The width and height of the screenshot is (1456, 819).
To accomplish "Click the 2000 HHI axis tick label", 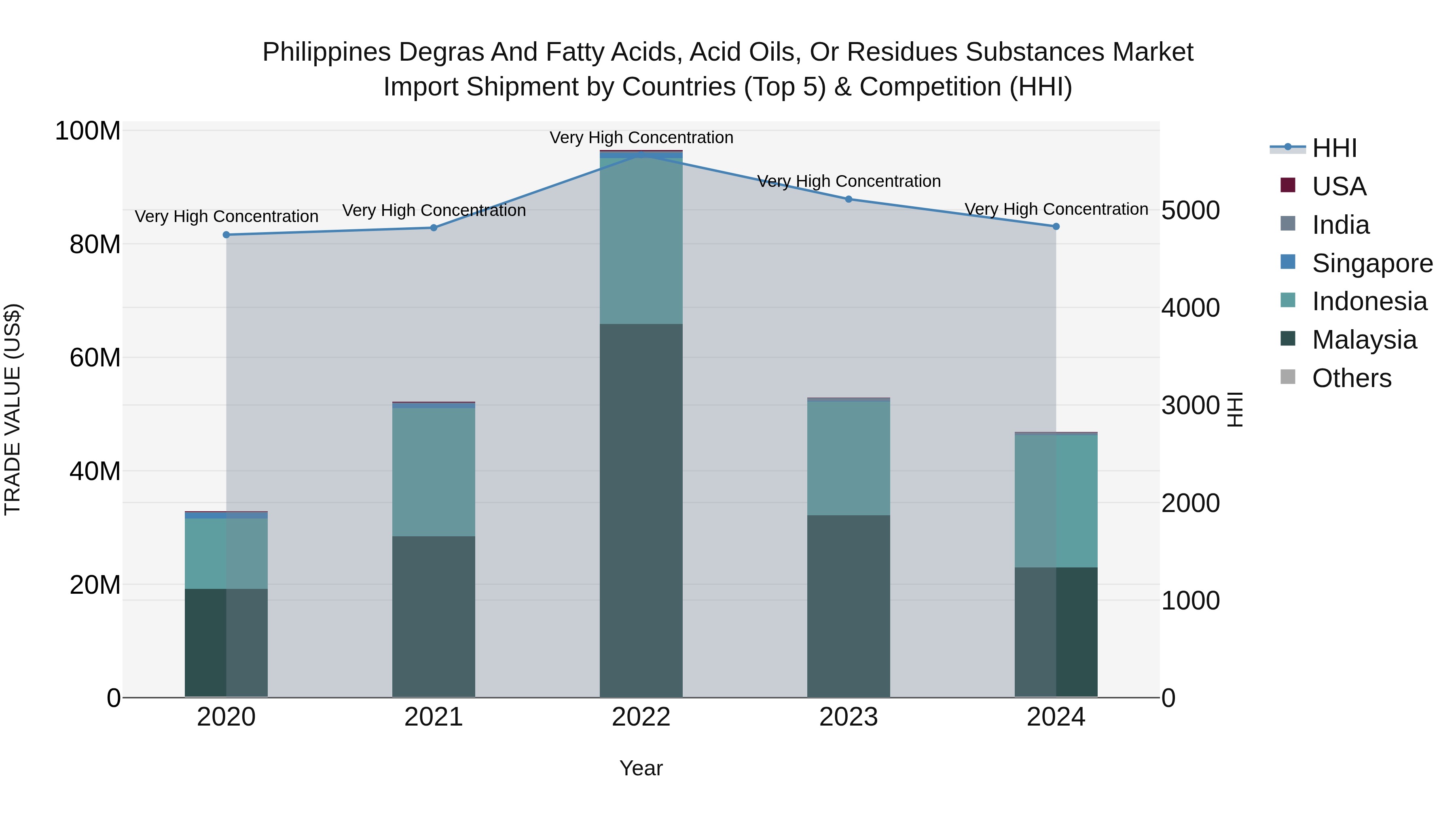I will click(1191, 503).
